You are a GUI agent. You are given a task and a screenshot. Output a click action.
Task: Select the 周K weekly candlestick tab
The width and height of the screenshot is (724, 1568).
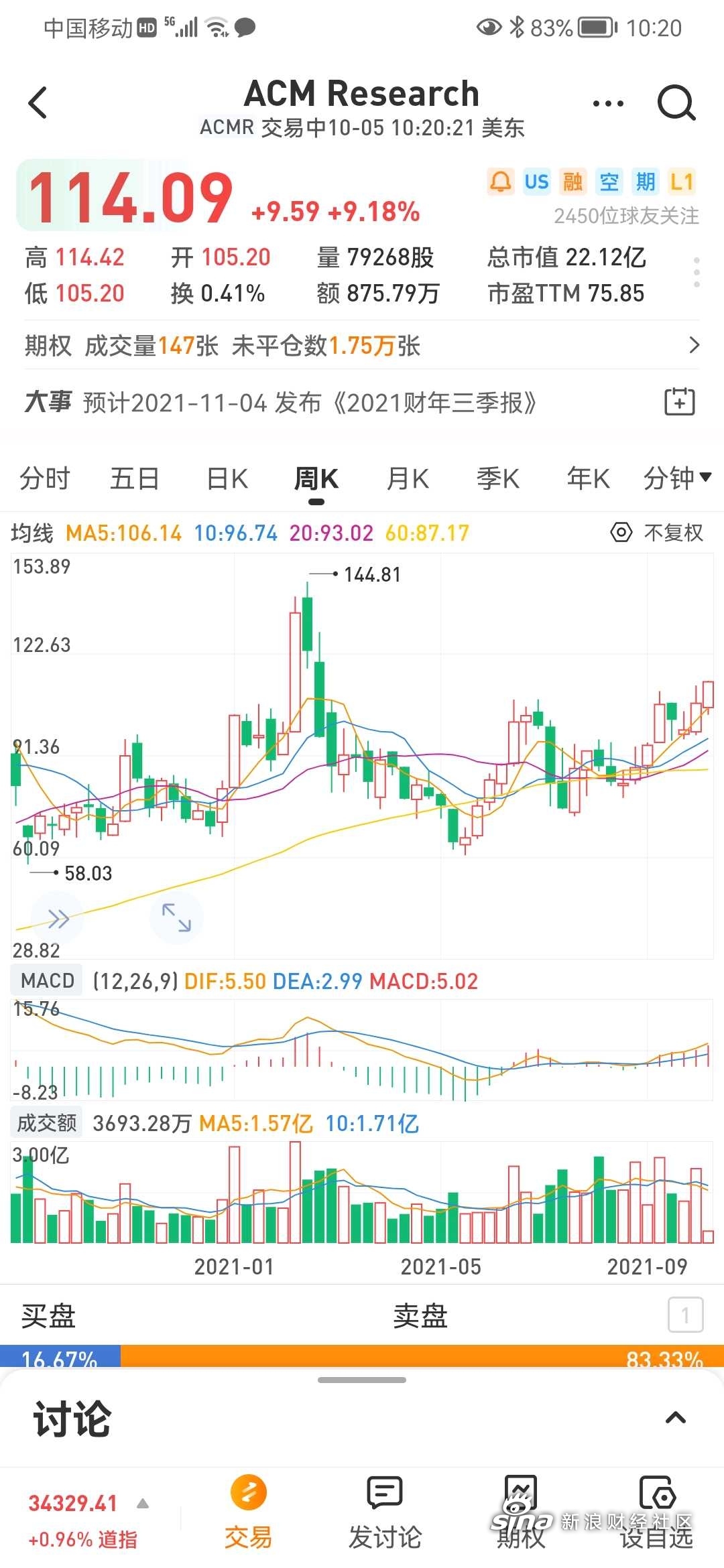click(x=316, y=478)
